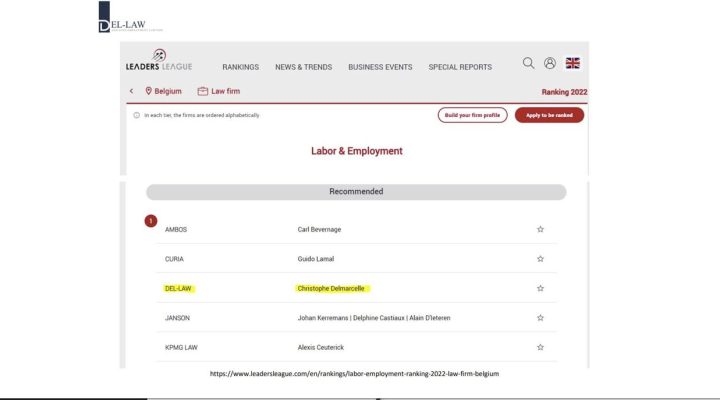Screen dimensions: 720x400
Task: Switch language via UK flag icon
Action: [573, 63]
